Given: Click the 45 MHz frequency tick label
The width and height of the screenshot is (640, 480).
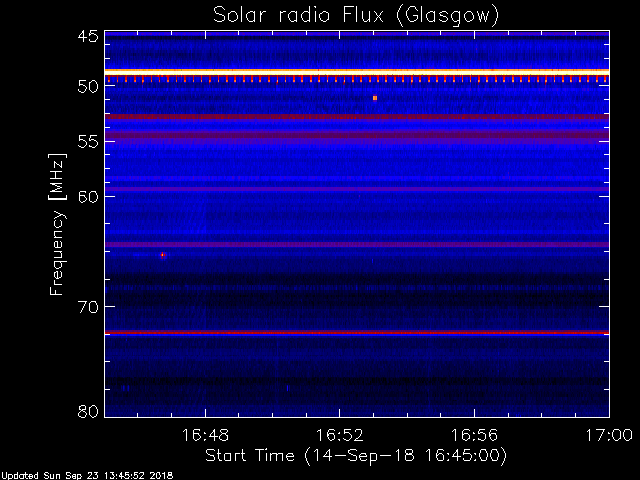Looking at the screenshot, I should pyautogui.click(x=88, y=37).
